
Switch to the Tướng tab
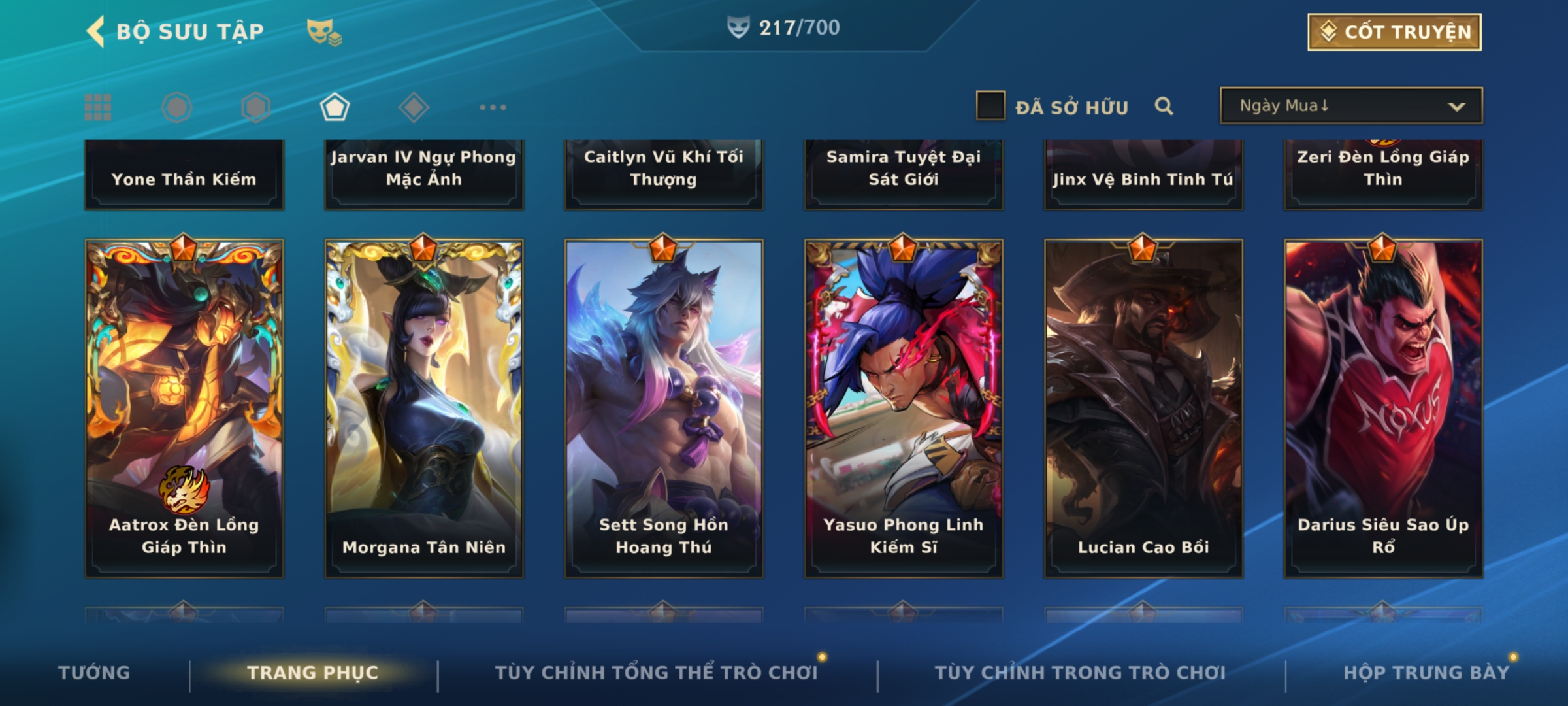[x=94, y=673]
